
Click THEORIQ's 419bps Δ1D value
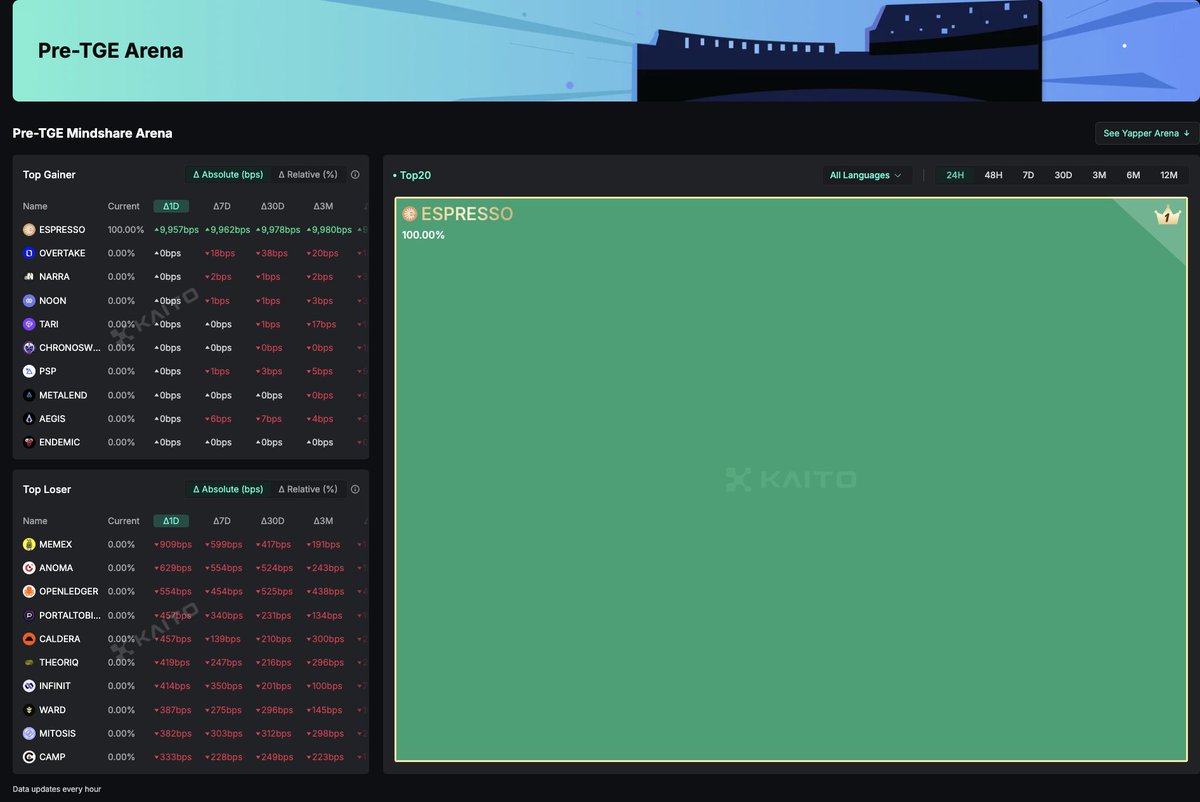(173, 663)
